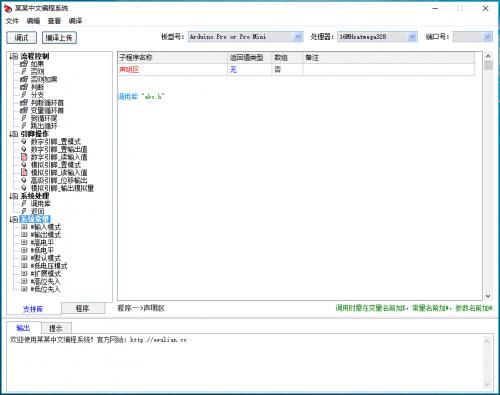Image resolution: width=500 pixels, height=395 pixels.
Task: Open the 文件 menu
Action: click(x=12, y=21)
